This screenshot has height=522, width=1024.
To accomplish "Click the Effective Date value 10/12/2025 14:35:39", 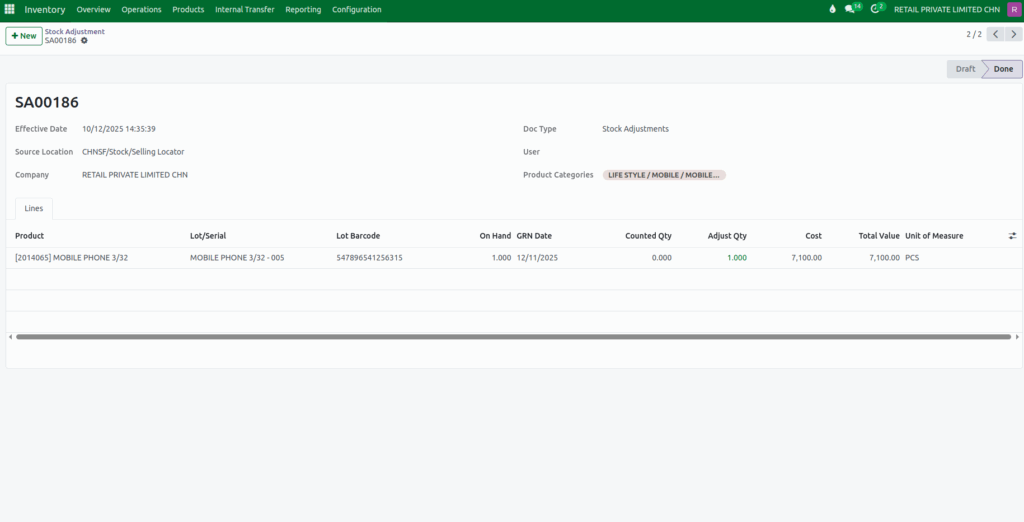I will click(x=119, y=129).
